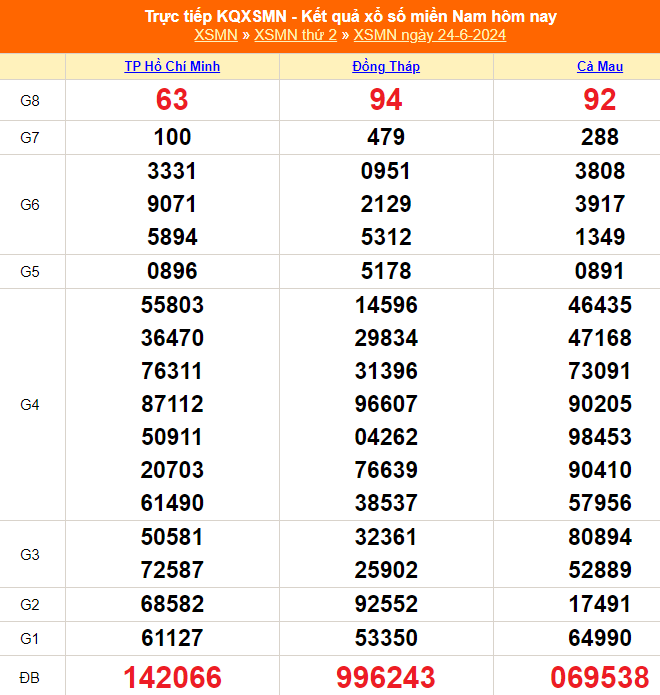Click the special prize number 996243

386,677
